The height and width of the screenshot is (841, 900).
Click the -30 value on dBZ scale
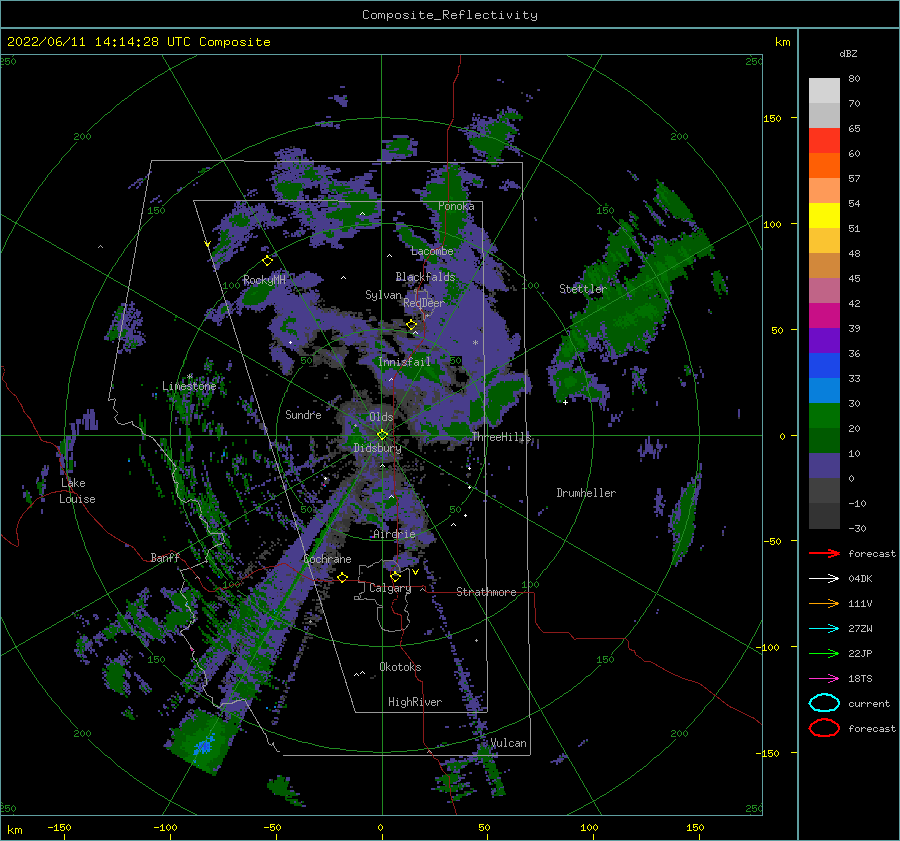(x=857, y=528)
